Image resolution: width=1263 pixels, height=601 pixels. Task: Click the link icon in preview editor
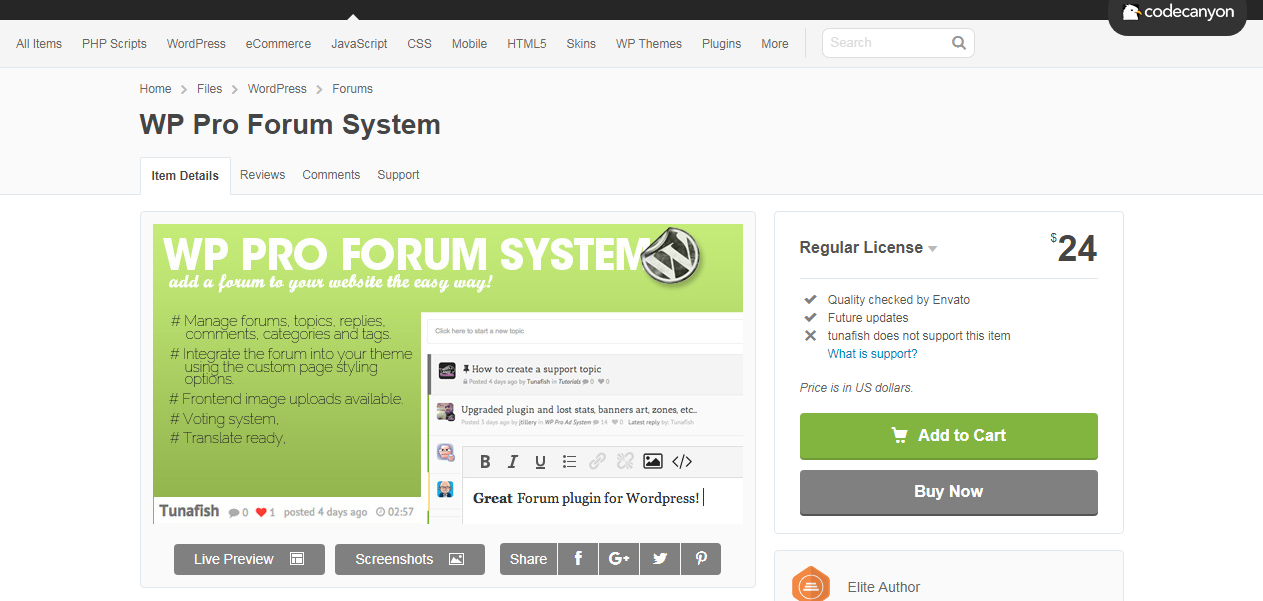tap(597, 461)
